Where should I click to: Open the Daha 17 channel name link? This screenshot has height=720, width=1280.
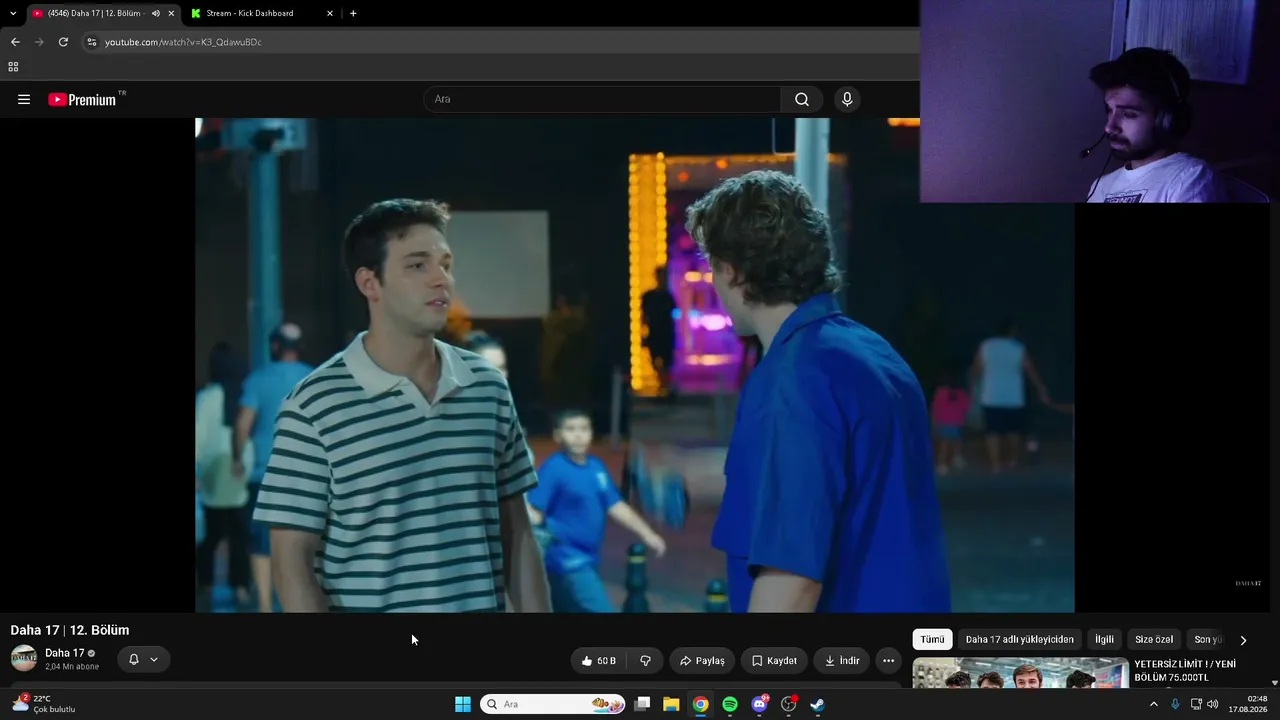pos(65,653)
